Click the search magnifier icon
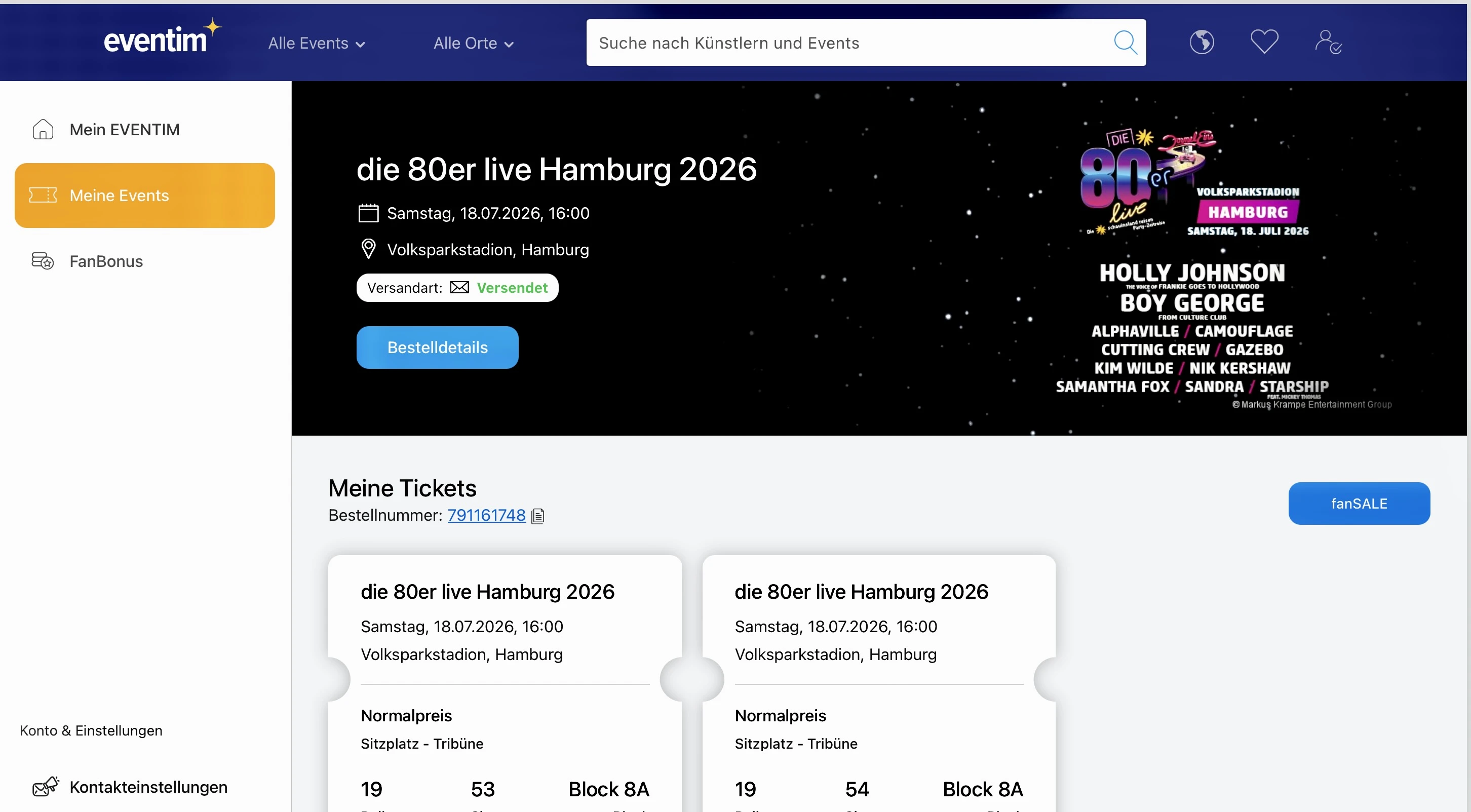Viewport: 1471px width, 812px height. pos(1126,43)
